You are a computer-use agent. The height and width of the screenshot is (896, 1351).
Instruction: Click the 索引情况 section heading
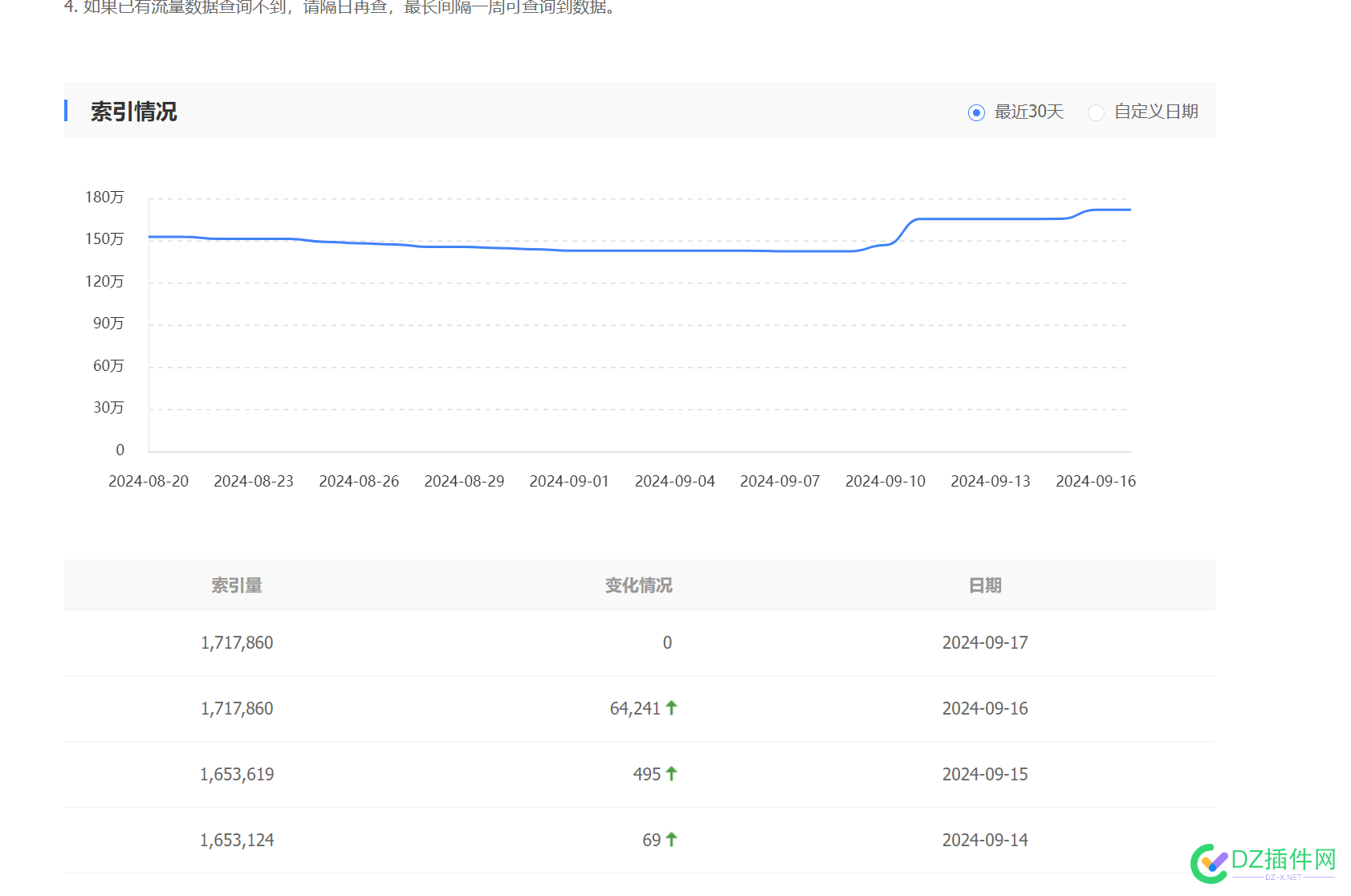133,112
